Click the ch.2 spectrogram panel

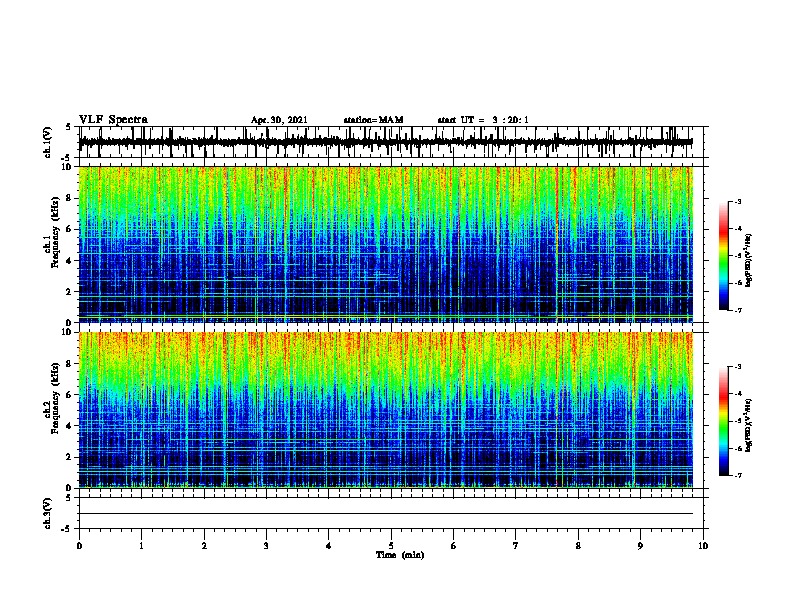386,410
